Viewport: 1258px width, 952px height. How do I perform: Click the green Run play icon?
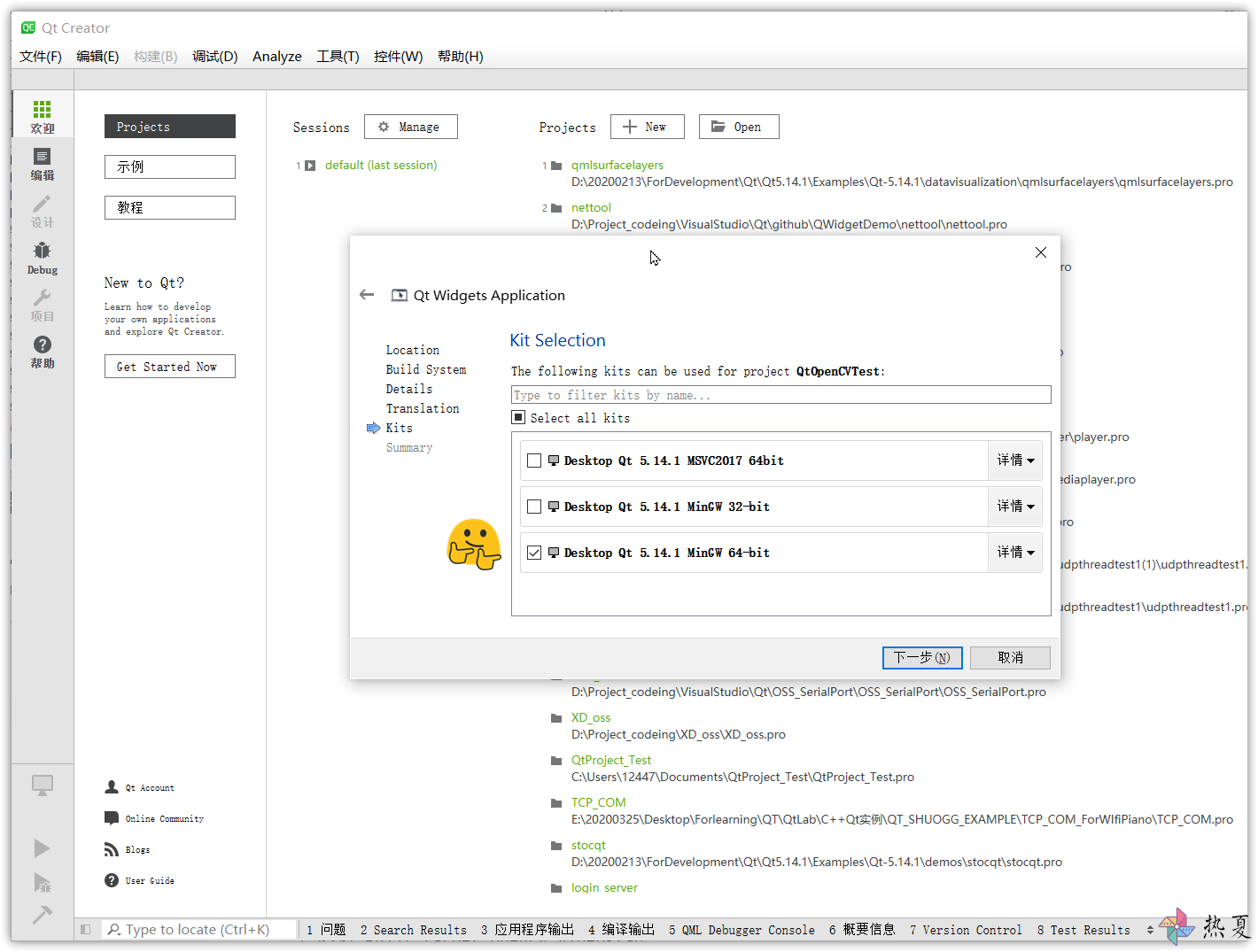[42, 848]
